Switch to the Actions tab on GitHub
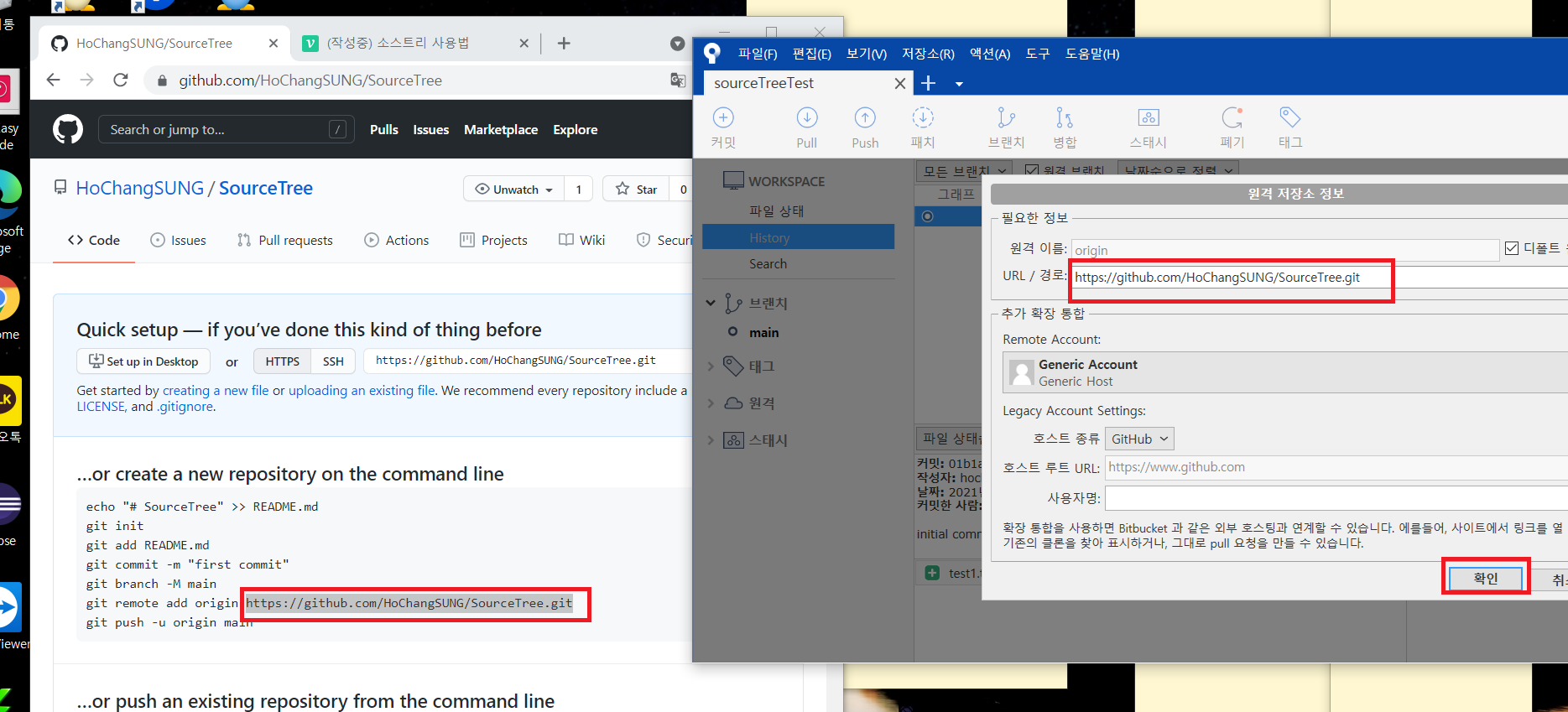Image resolution: width=1568 pixels, height=712 pixels. click(x=397, y=240)
